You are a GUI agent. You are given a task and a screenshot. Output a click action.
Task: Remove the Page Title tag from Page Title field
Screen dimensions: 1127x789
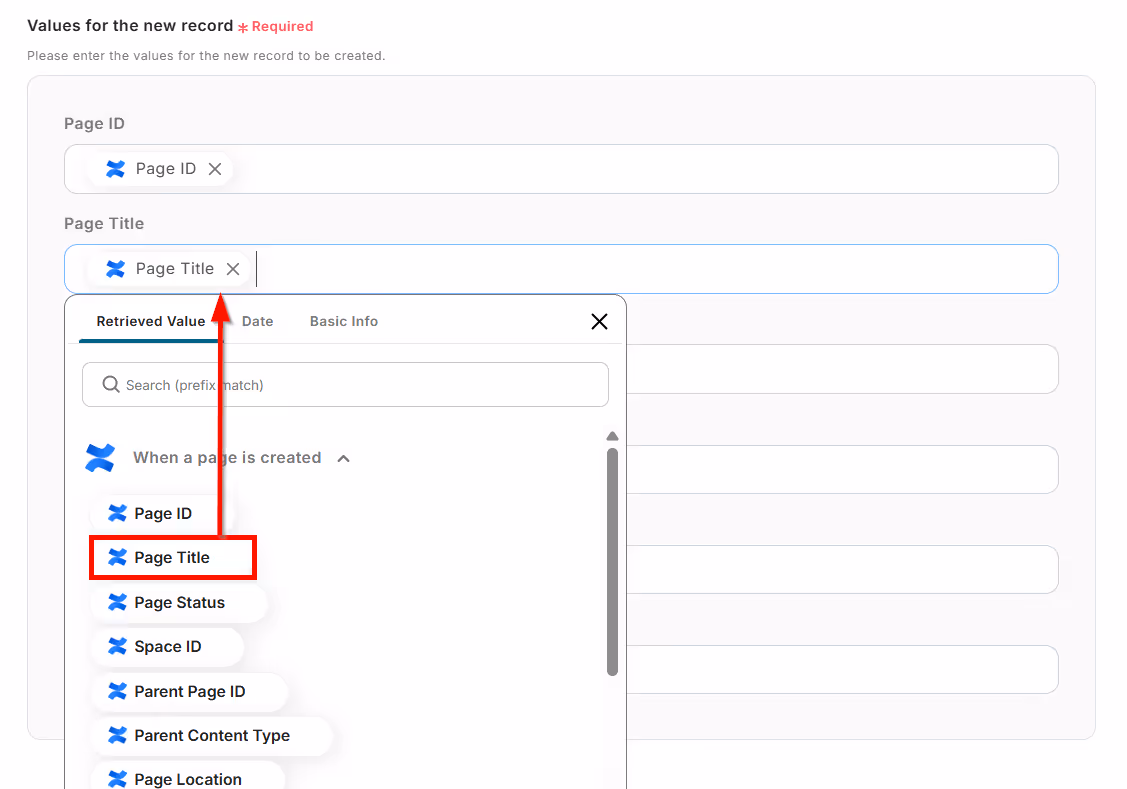[233, 269]
